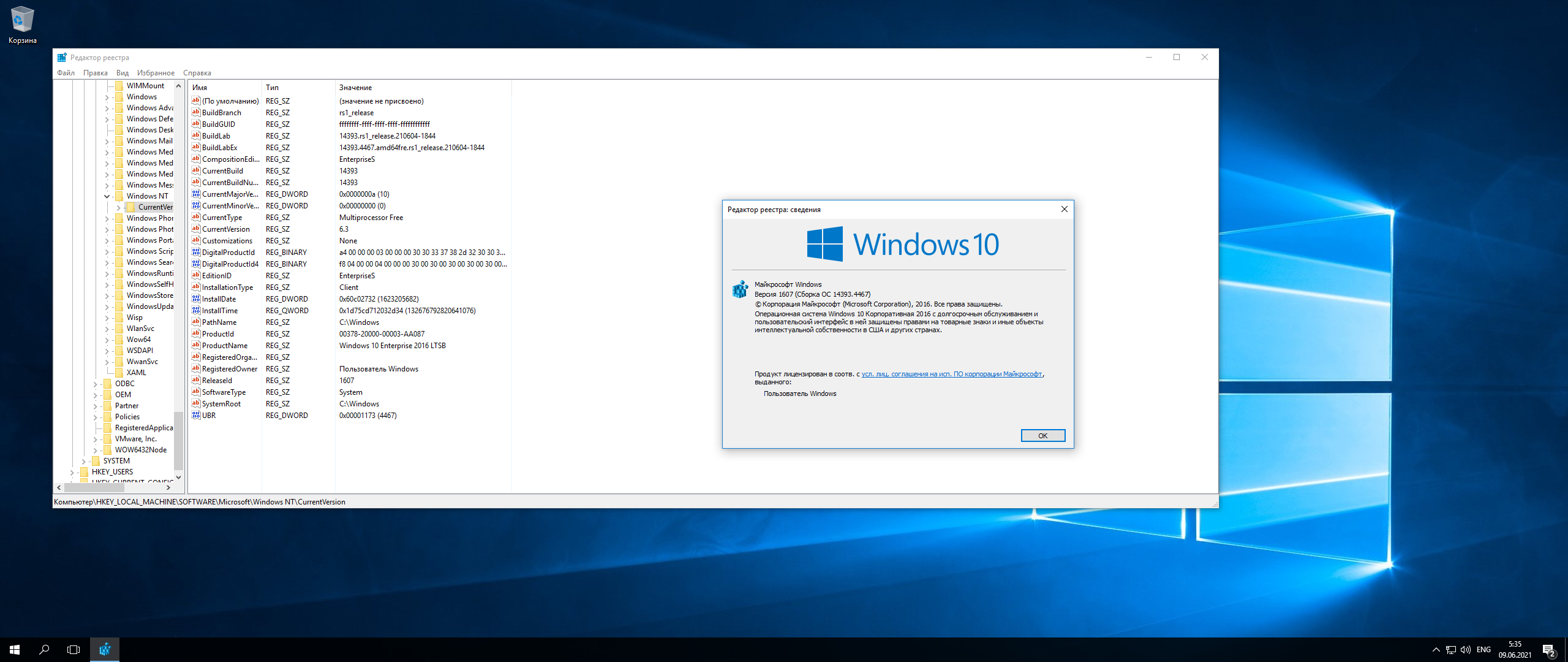
Task: Expand the Policies tree key
Action: pos(95,417)
